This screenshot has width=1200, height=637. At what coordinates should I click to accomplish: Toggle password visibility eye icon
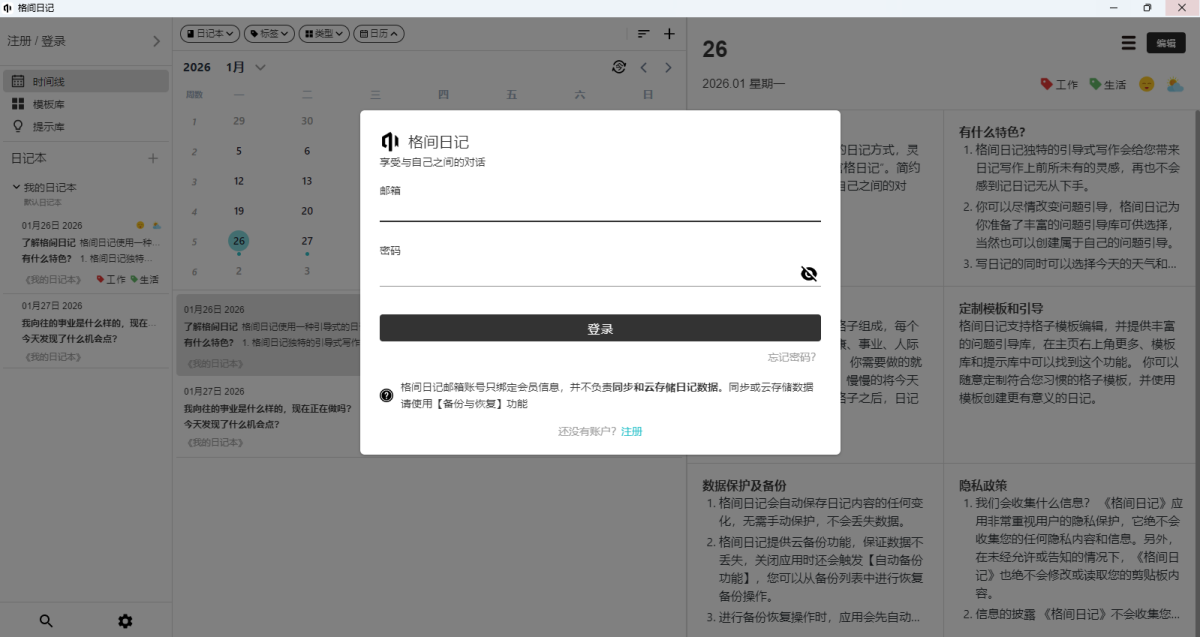click(x=809, y=274)
